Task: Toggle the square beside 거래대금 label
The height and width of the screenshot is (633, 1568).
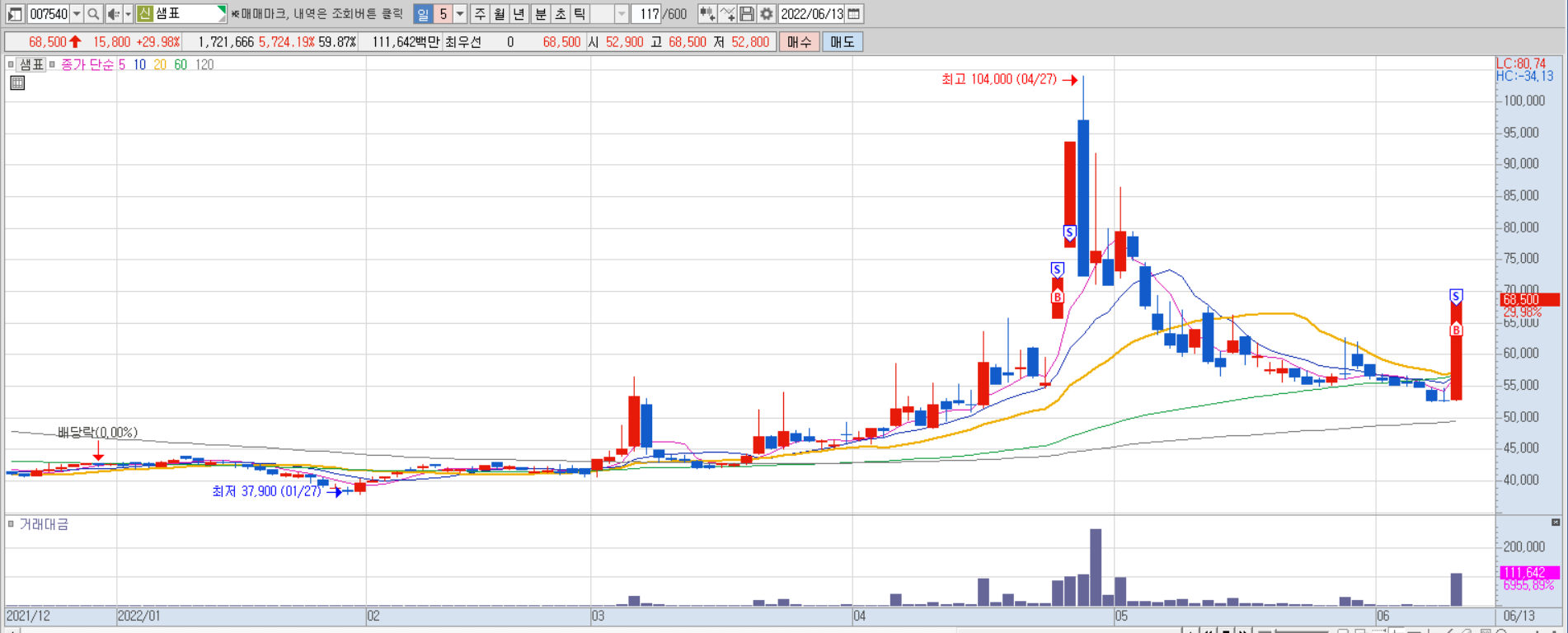Action: pos(11,523)
